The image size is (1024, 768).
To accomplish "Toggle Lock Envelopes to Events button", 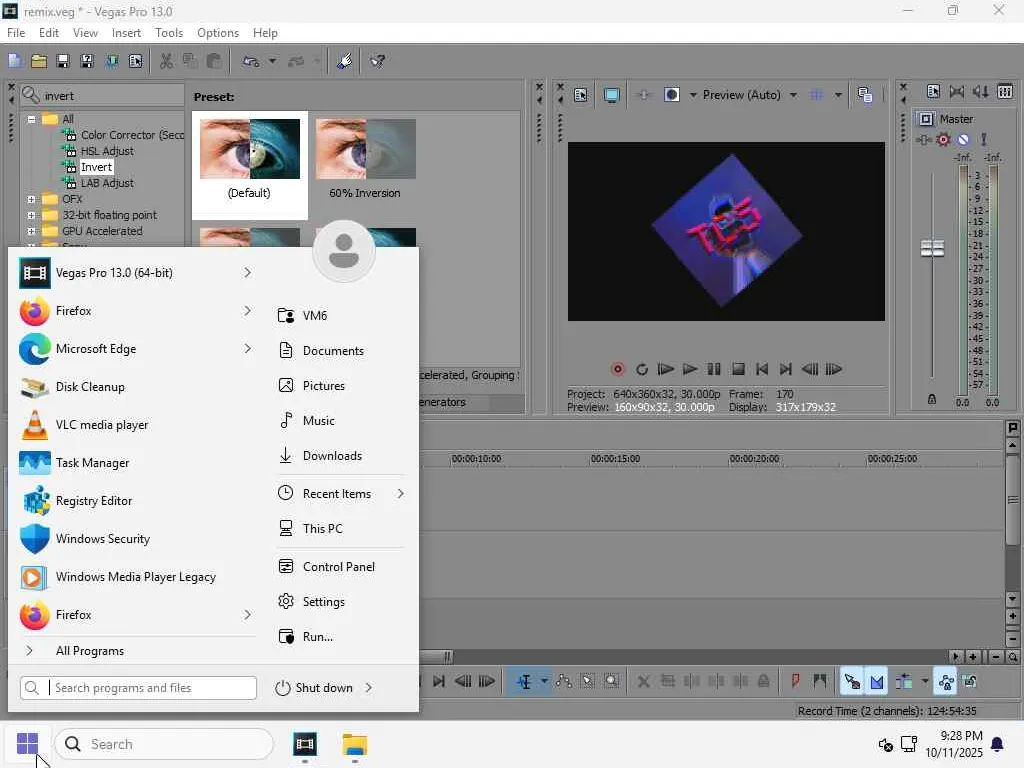I will [x=946, y=682].
